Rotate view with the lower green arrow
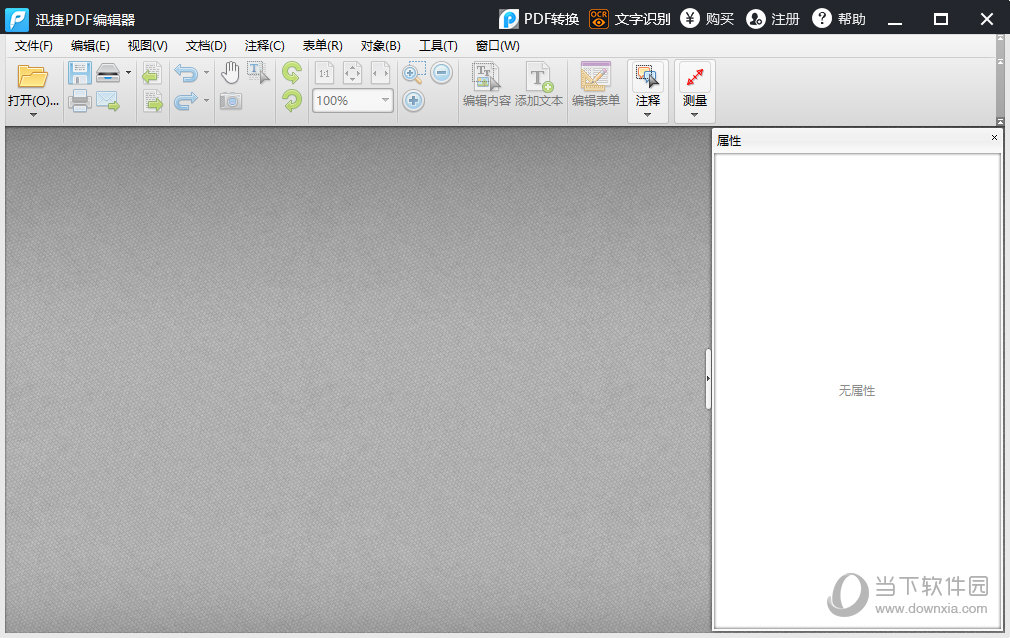Screen dimensions: 1010x638 click(292, 101)
